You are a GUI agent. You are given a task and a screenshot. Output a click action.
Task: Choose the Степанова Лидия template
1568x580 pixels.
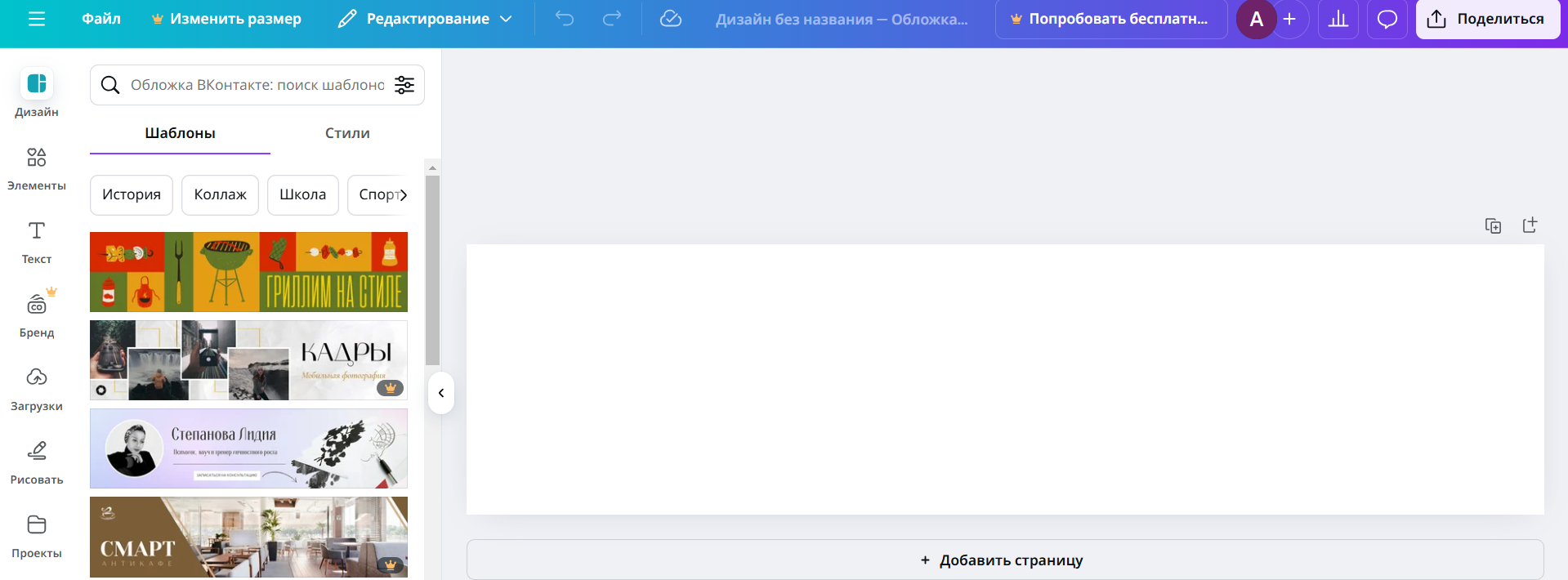point(248,448)
